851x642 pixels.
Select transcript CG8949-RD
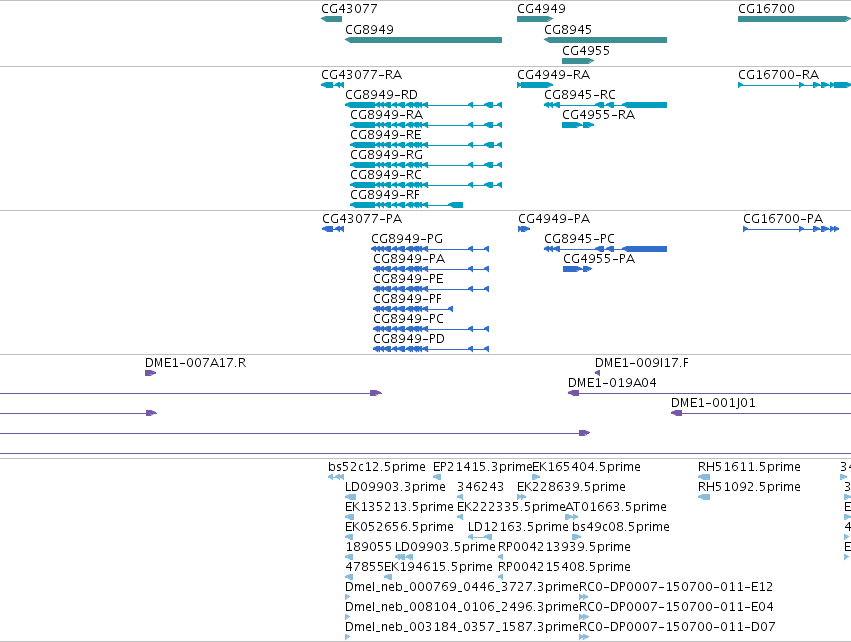point(423,105)
